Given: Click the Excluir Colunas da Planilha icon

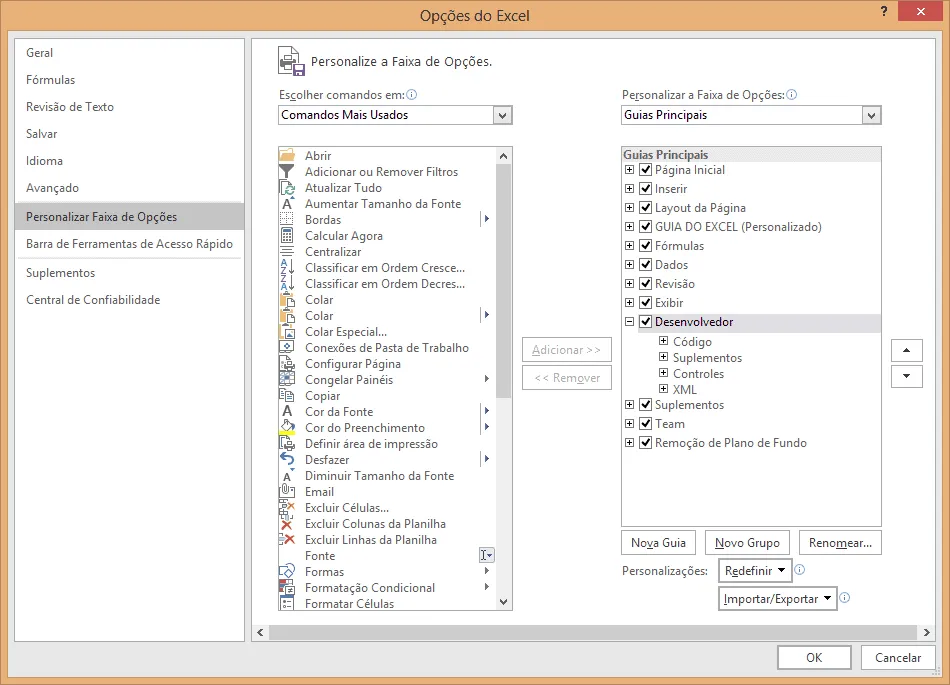Looking at the screenshot, I should (287, 524).
